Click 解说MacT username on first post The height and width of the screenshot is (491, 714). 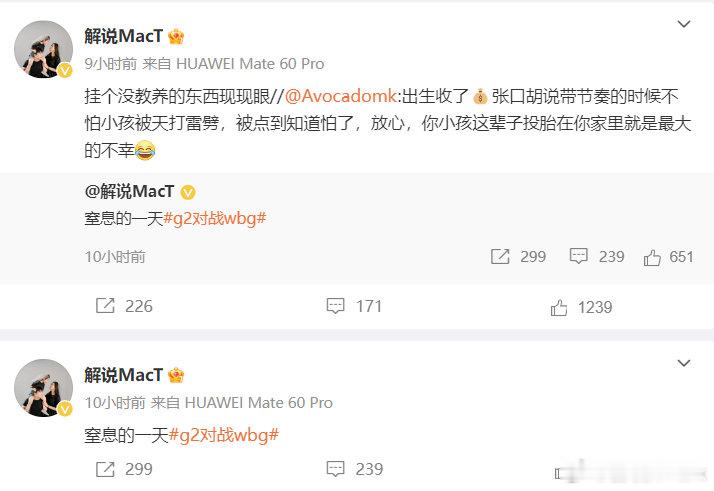coord(123,36)
